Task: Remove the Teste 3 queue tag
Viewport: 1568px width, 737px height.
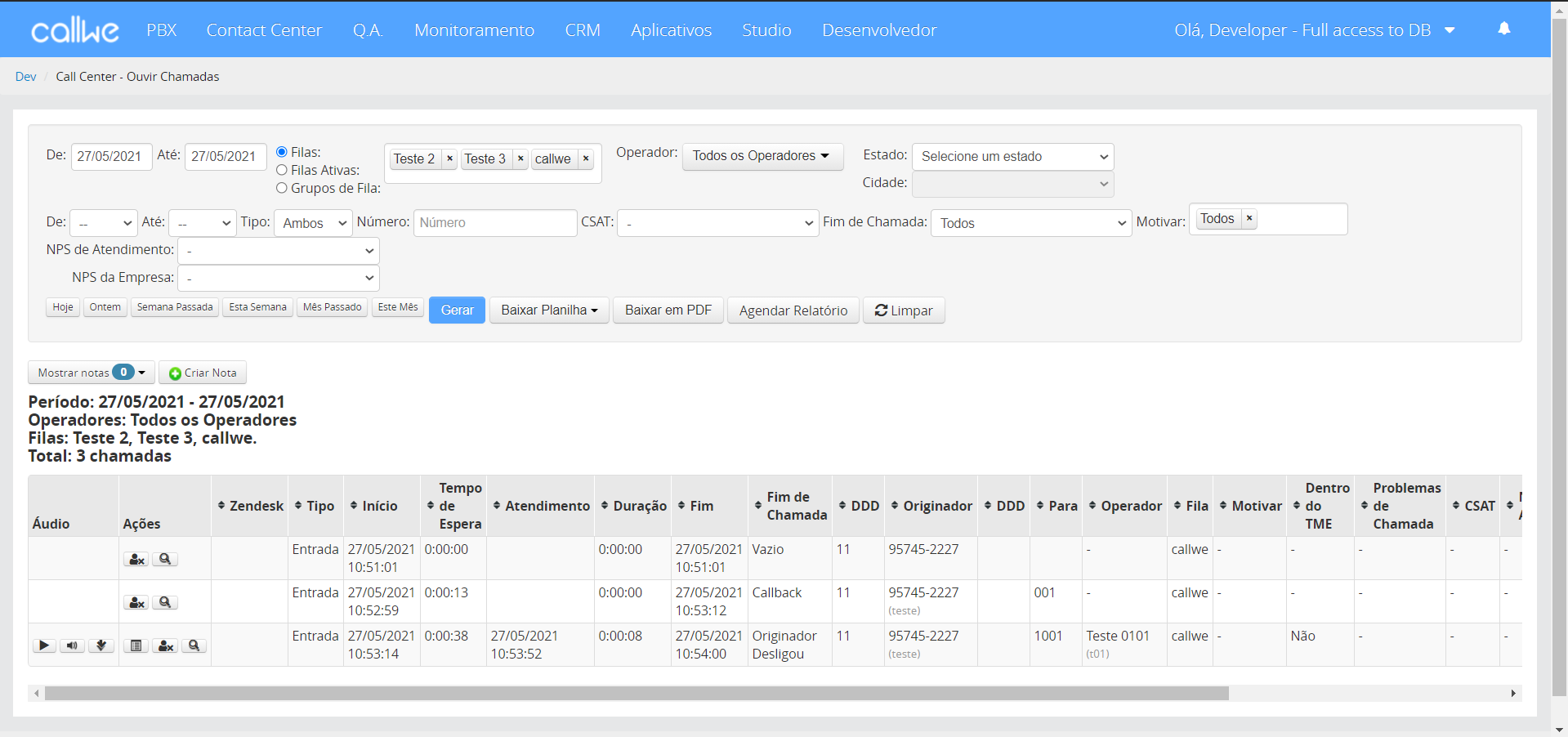Action: (520, 159)
